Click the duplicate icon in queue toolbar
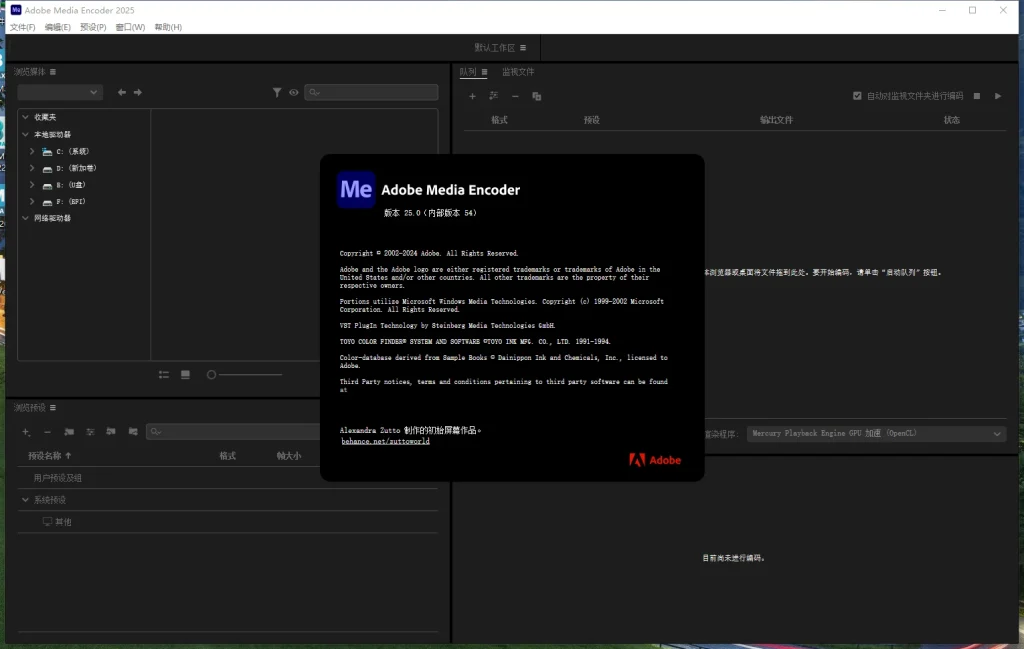This screenshot has height=649, width=1024. coord(537,96)
